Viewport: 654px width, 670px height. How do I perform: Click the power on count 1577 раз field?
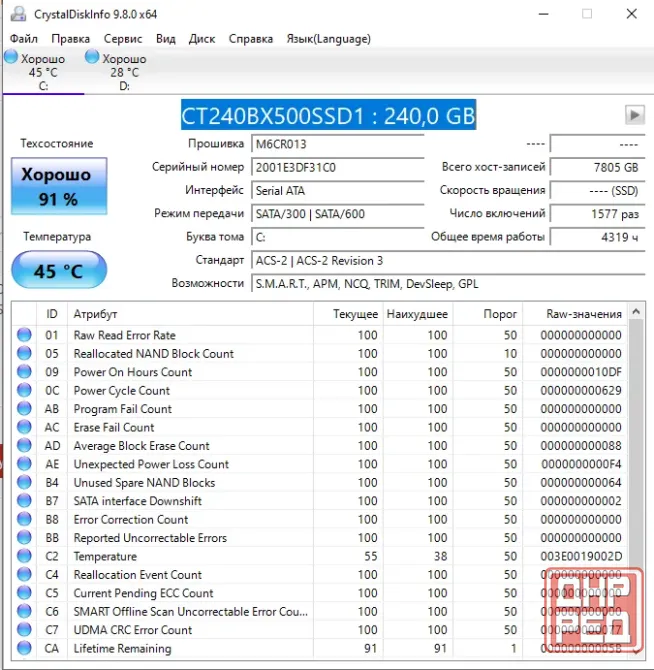597,214
